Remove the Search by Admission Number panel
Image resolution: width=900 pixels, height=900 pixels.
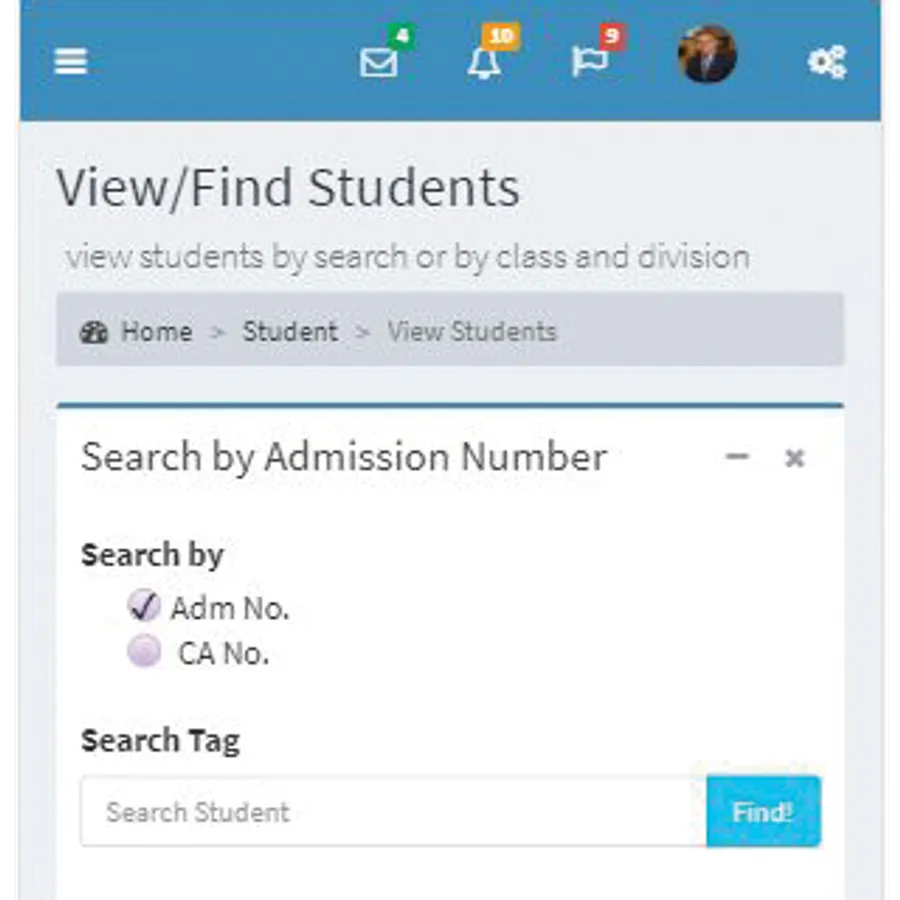[x=795, y=458]
